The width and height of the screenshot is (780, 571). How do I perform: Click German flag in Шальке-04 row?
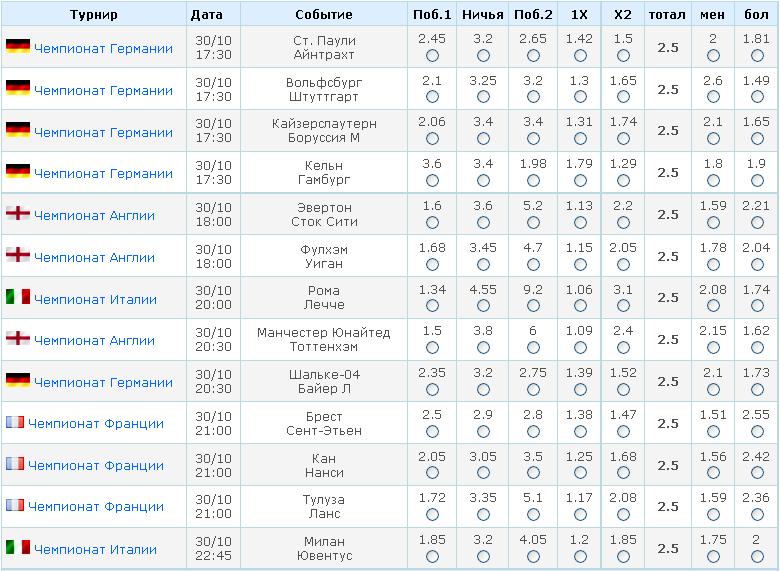[18, 380]
